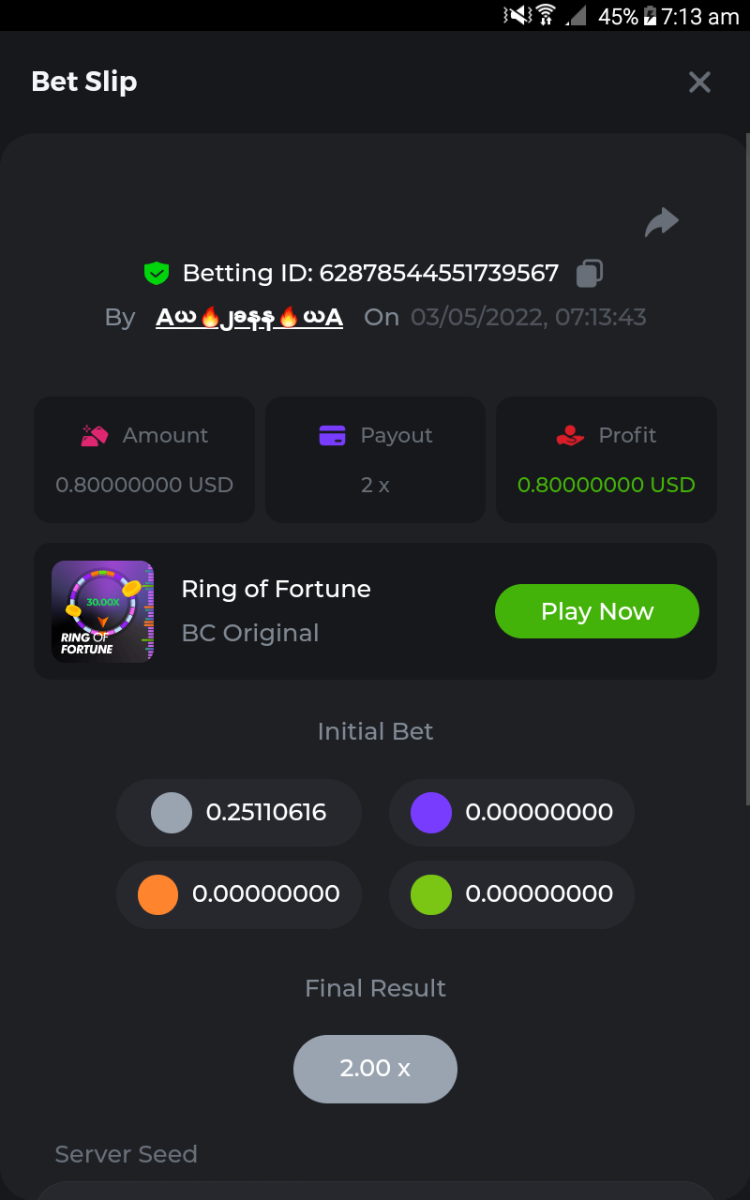Copy the Betting ID with copy icon
This screenshot has width=750, height=1200.
click(590, 273)
